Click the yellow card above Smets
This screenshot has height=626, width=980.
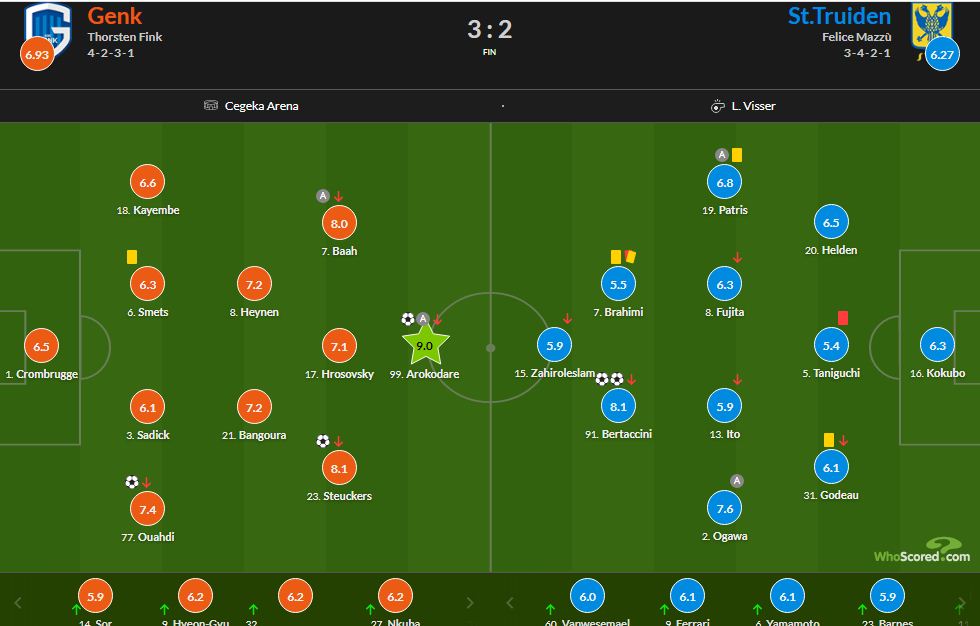pyautogui.click(x=132, y=257)
